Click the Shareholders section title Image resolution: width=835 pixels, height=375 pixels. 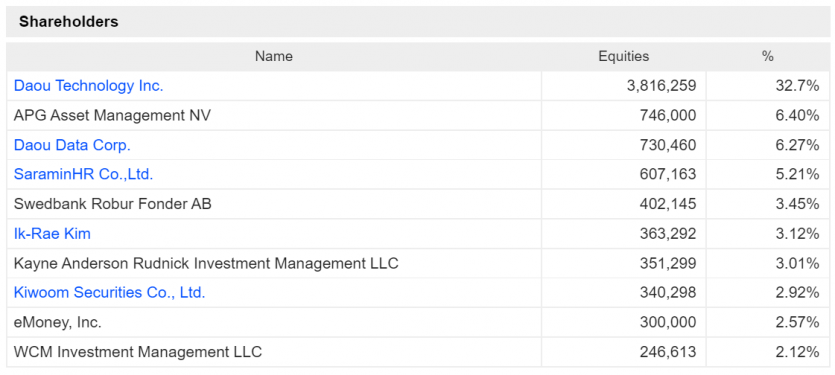coord(69,22)
